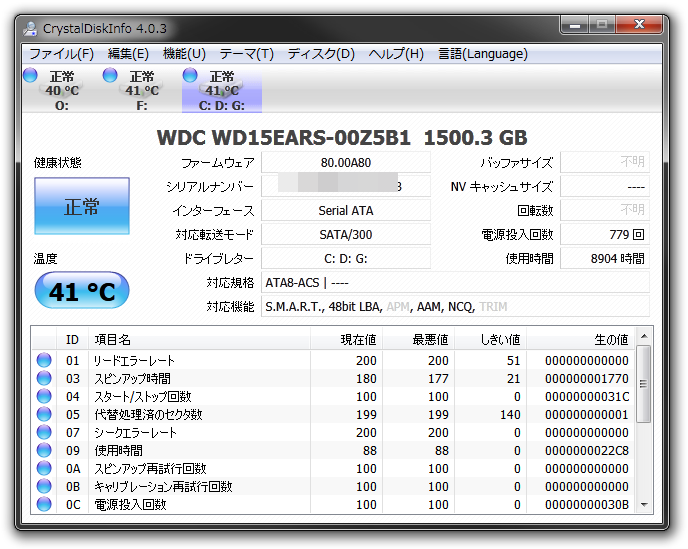688x549 pixels.
Task: Close the CrystalDiskInfo window
Action: (639, 25)
